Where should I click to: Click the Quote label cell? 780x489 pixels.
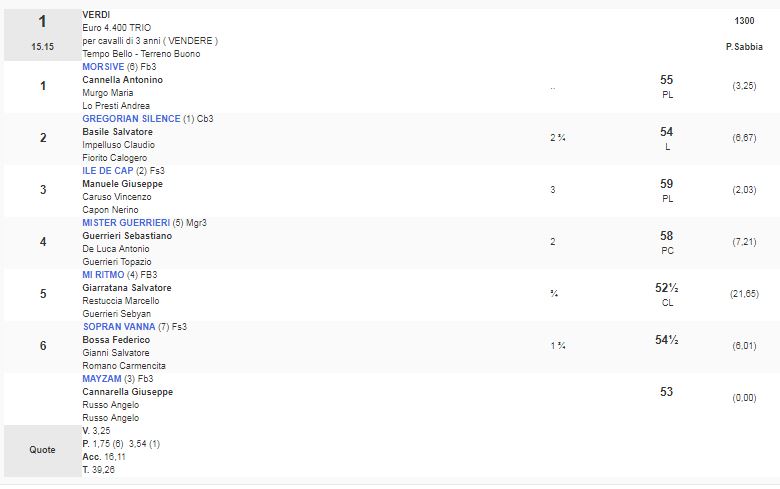[42, 450]
